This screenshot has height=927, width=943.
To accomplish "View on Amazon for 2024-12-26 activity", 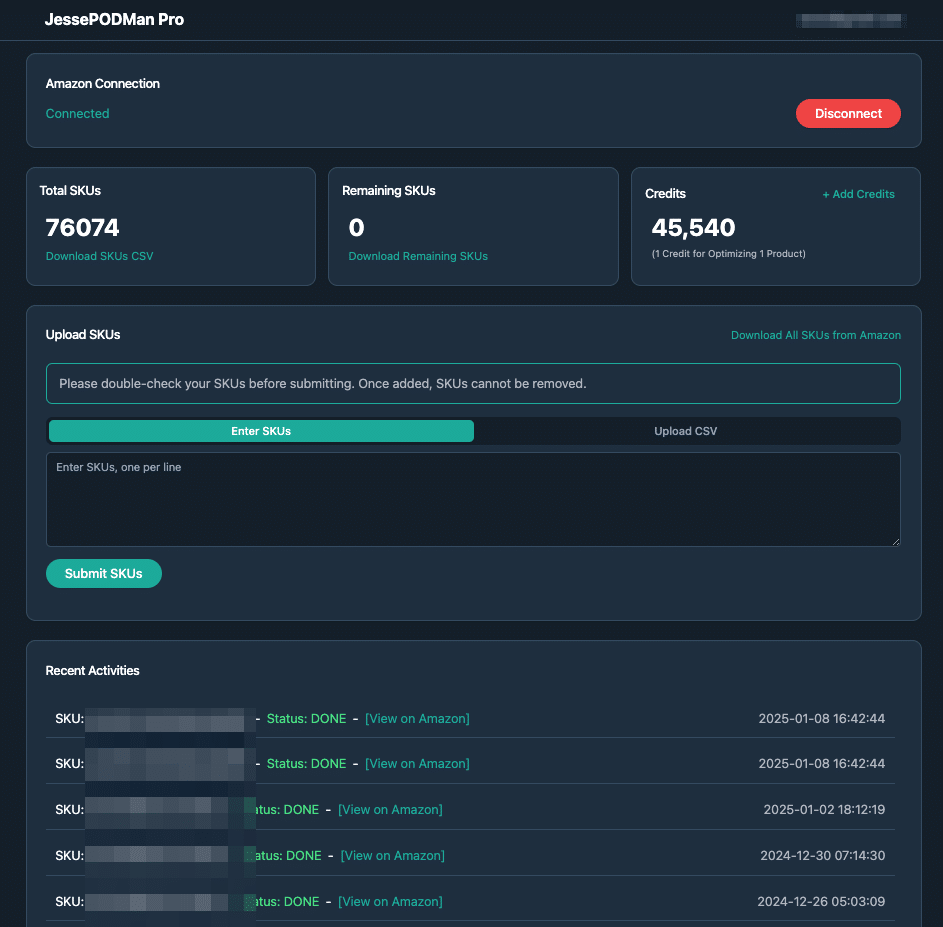I will point(390,901).
